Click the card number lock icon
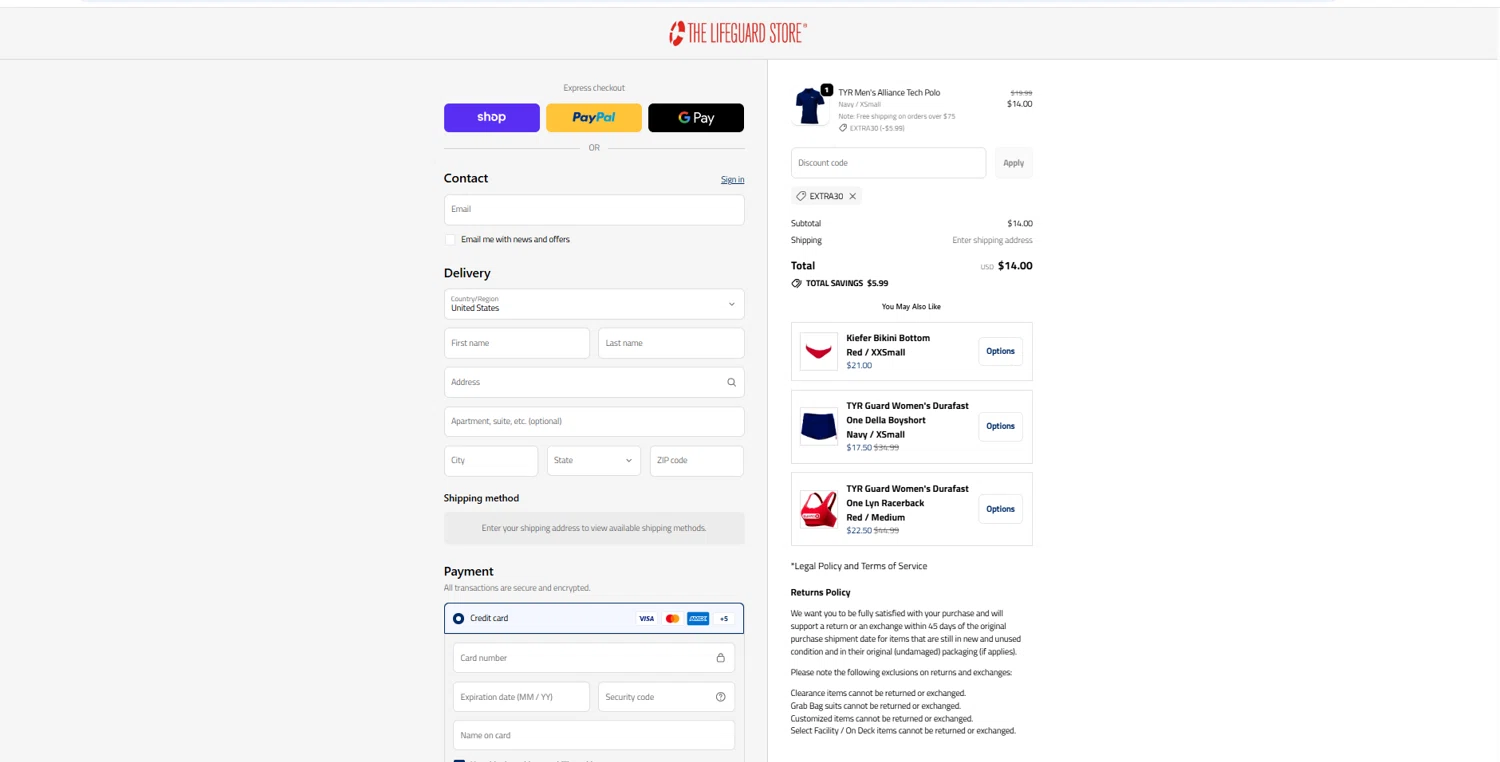This screenshot has width=1500, height=762. tap(720, 658)
